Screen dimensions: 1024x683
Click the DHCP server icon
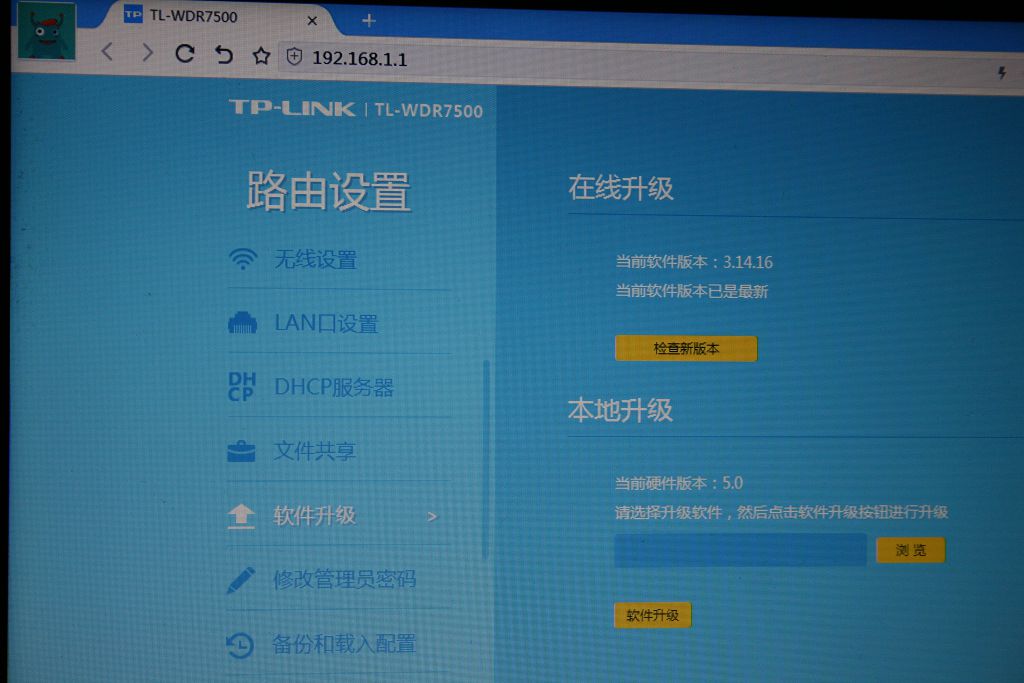[242, 386]
